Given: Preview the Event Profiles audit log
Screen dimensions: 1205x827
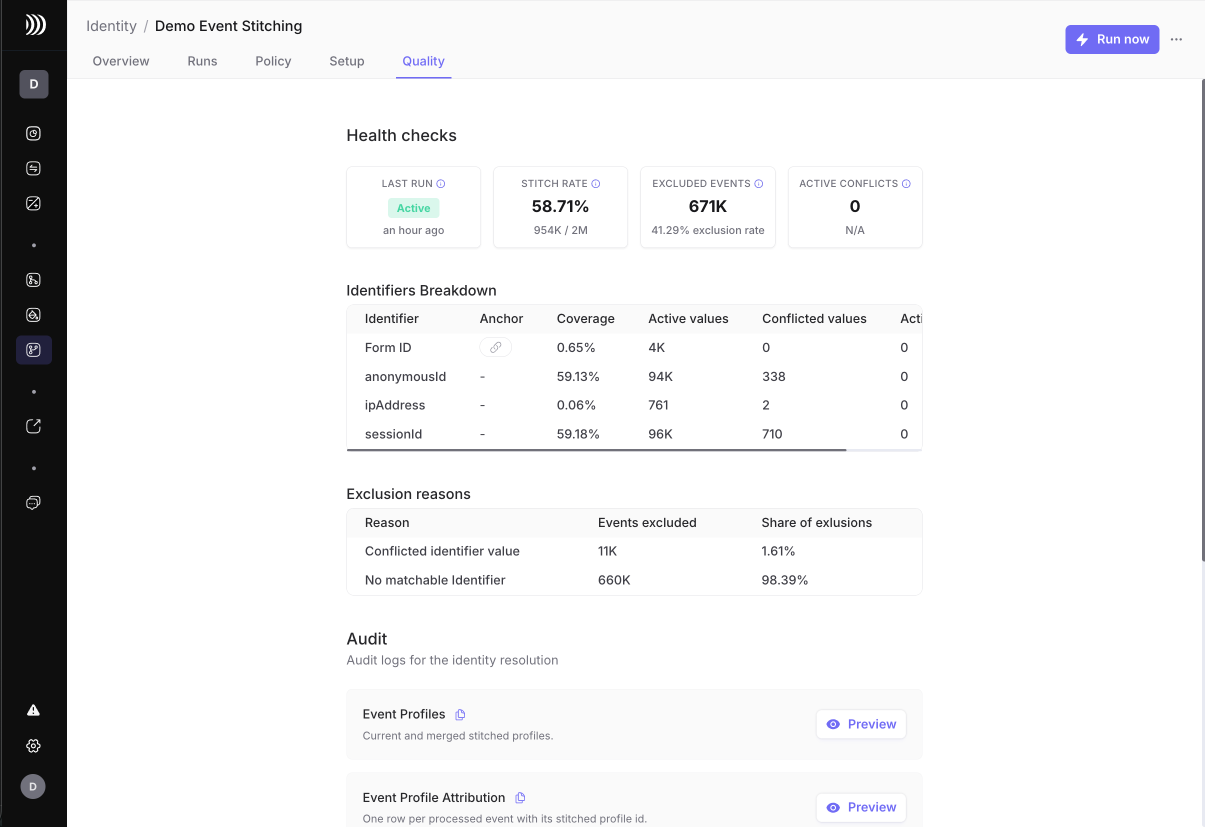Looking at the screenshot, I should coord(861,724).
